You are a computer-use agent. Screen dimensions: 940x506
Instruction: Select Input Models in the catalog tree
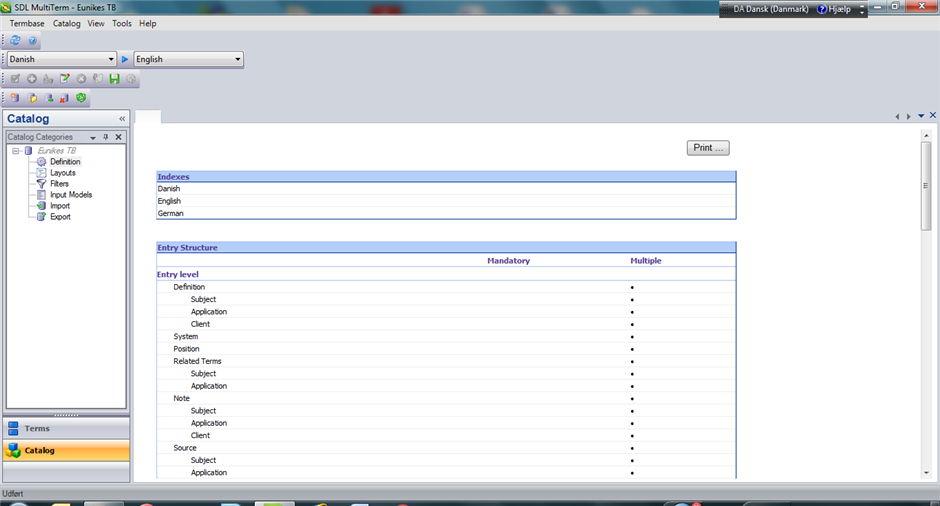pos(70,195)
